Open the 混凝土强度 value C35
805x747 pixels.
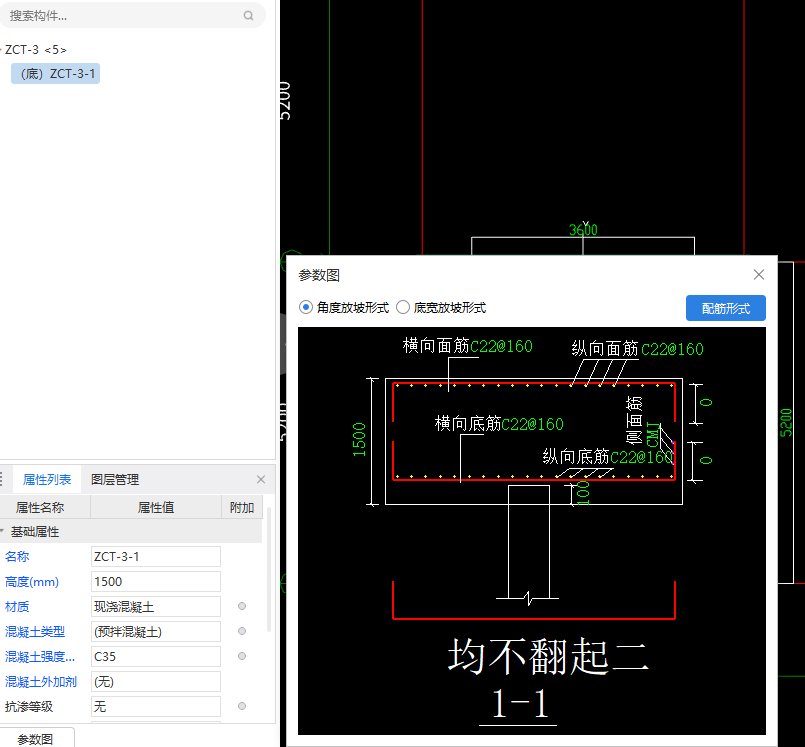coord(156,657)
